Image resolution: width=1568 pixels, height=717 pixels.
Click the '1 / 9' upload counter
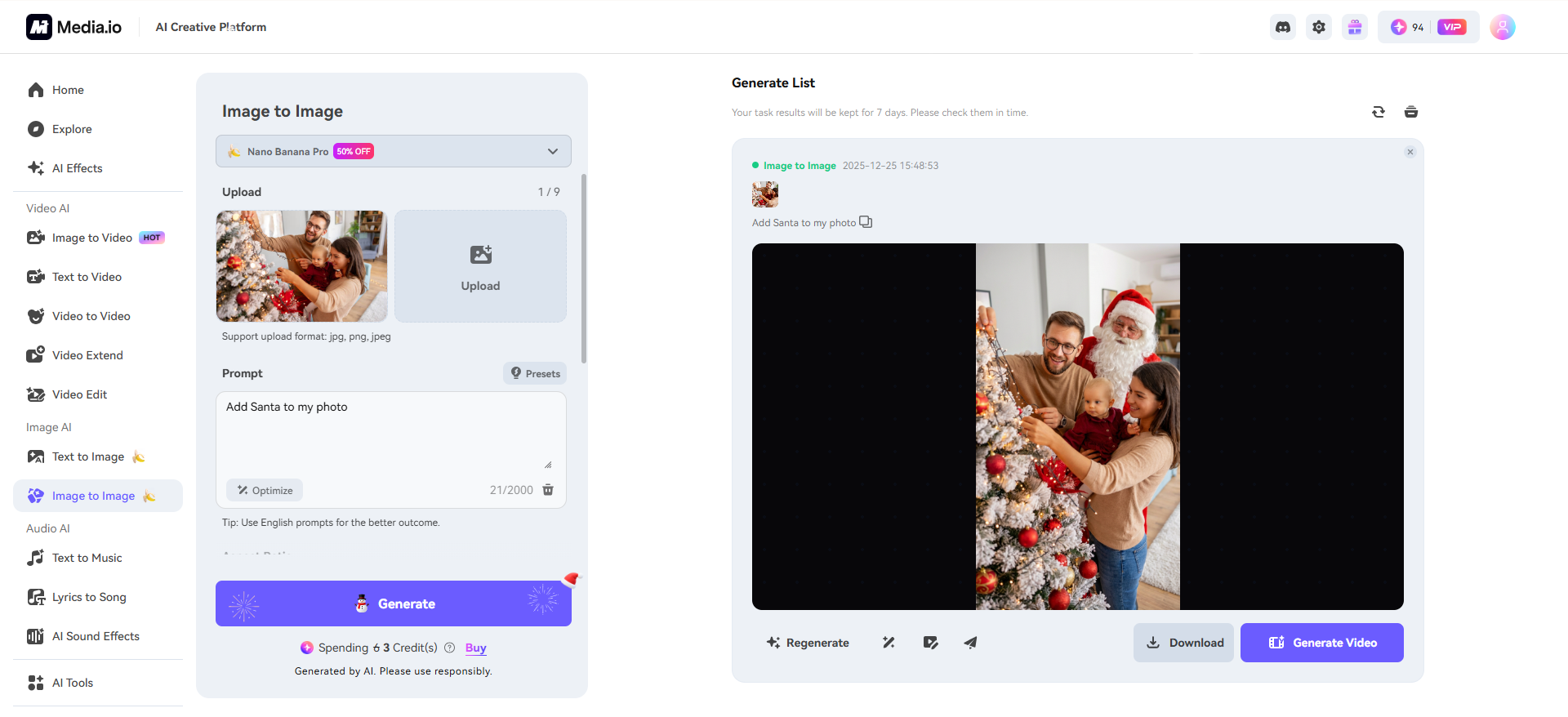(549, 192)
